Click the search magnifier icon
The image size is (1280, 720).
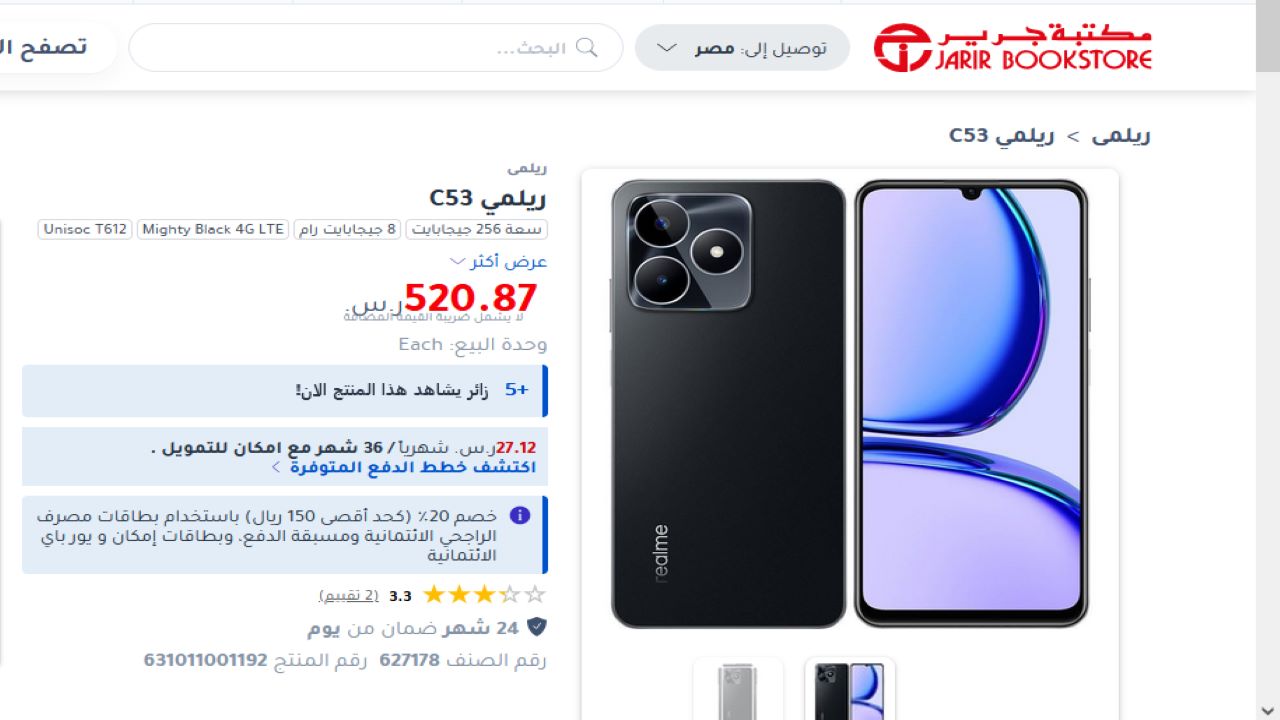(587, 47)
